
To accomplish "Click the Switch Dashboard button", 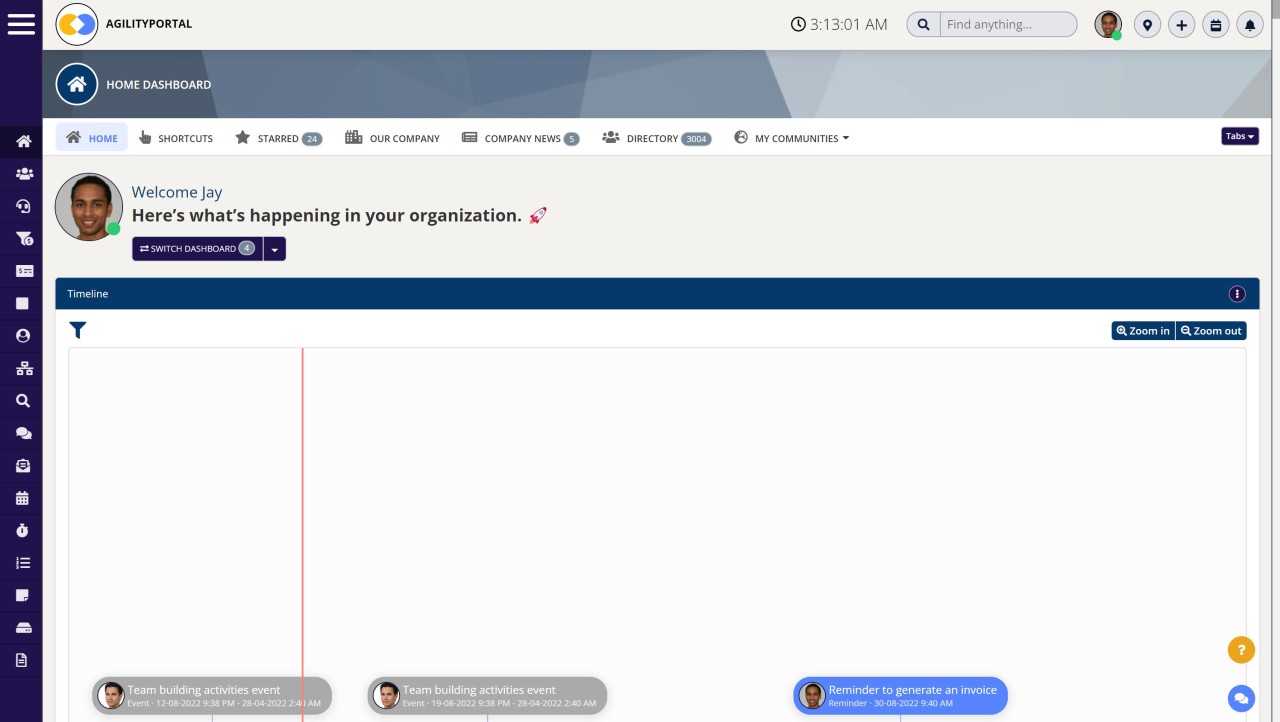I will click(196, 248).
